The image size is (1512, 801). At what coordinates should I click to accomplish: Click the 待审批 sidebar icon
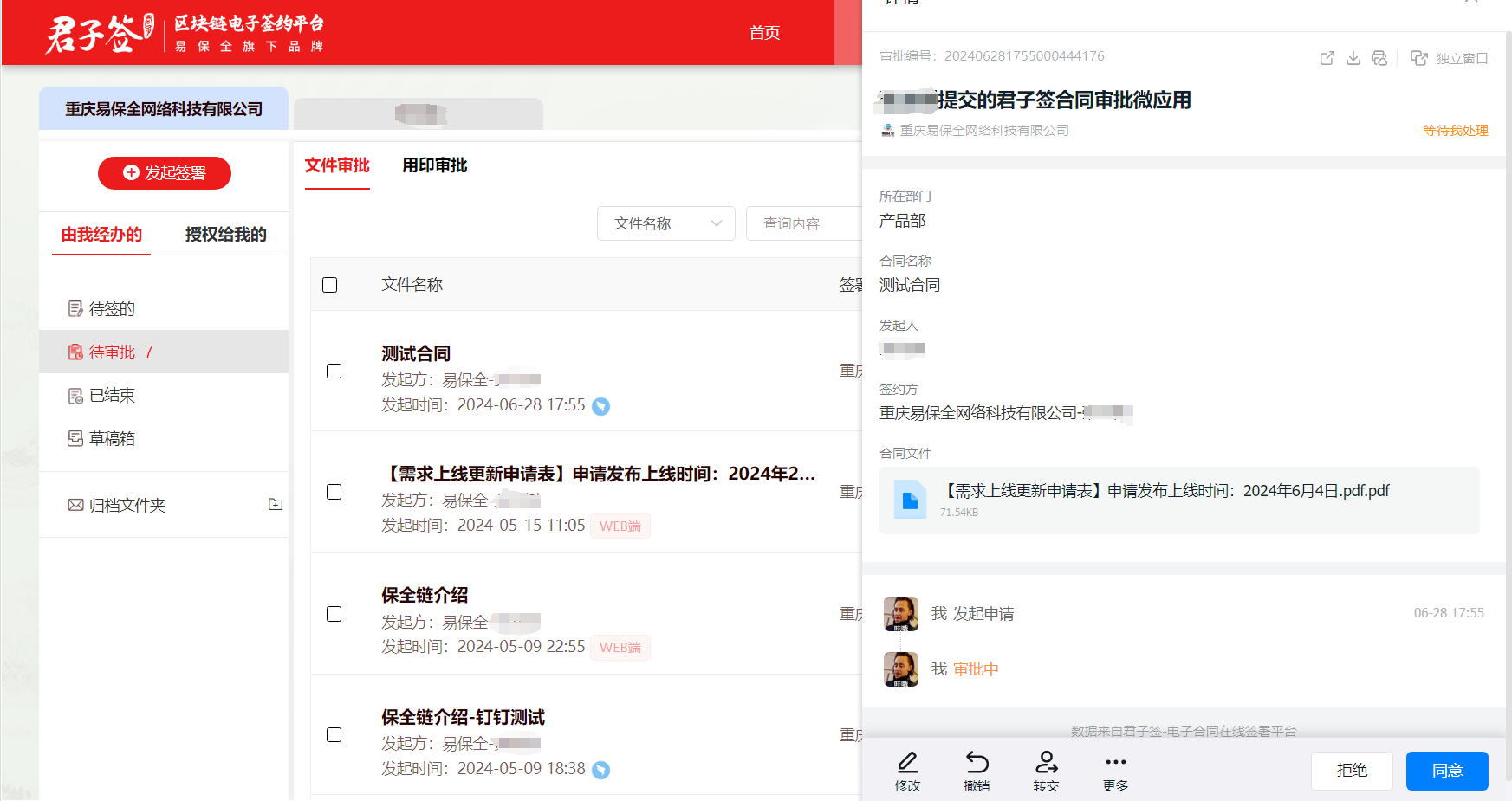[75, 352]
